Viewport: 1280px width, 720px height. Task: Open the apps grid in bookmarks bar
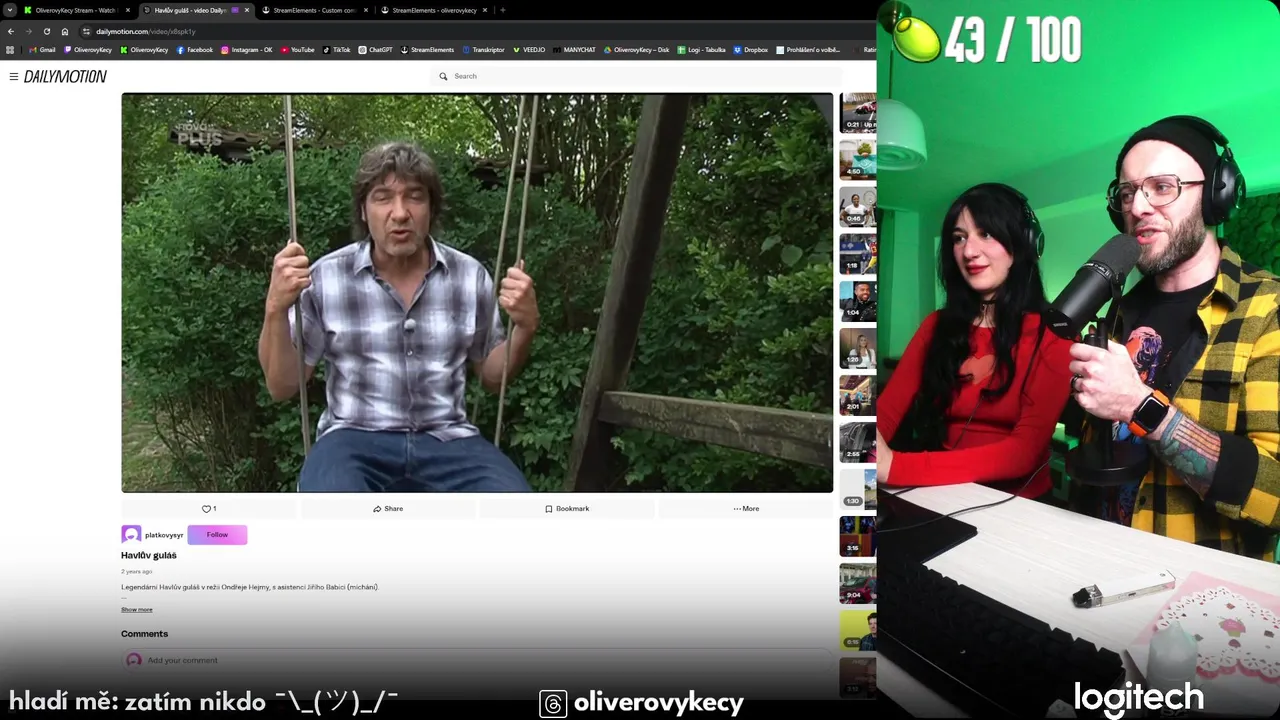tap(10, 49)
